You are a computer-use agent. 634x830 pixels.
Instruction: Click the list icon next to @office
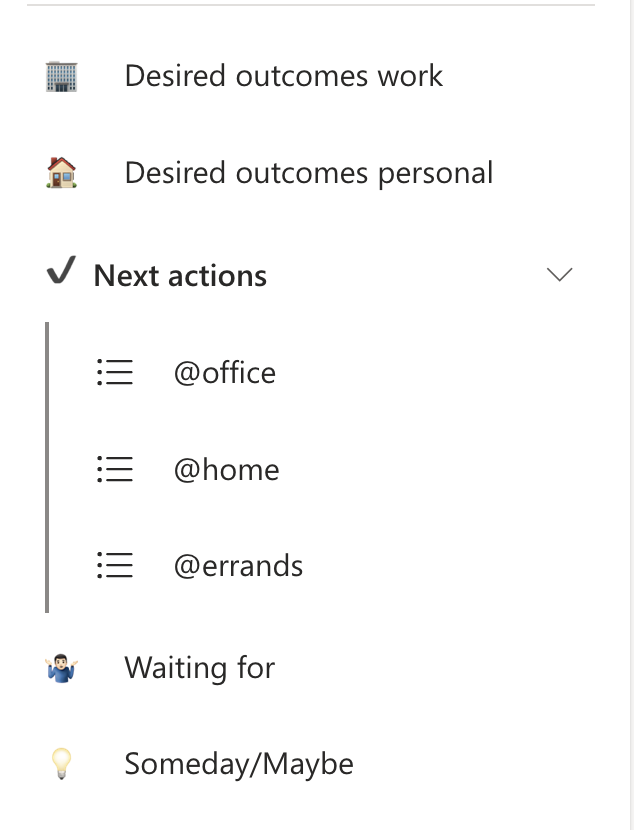pyautogui.click(x=115, y=373)
